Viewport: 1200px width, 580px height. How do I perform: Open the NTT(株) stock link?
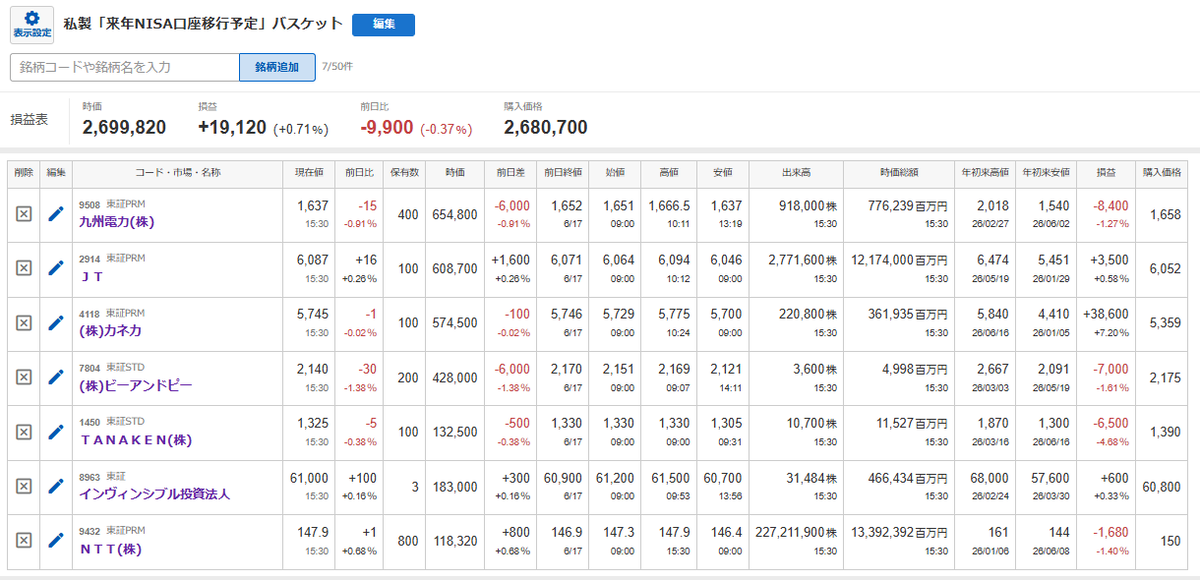tap(110, 548)
